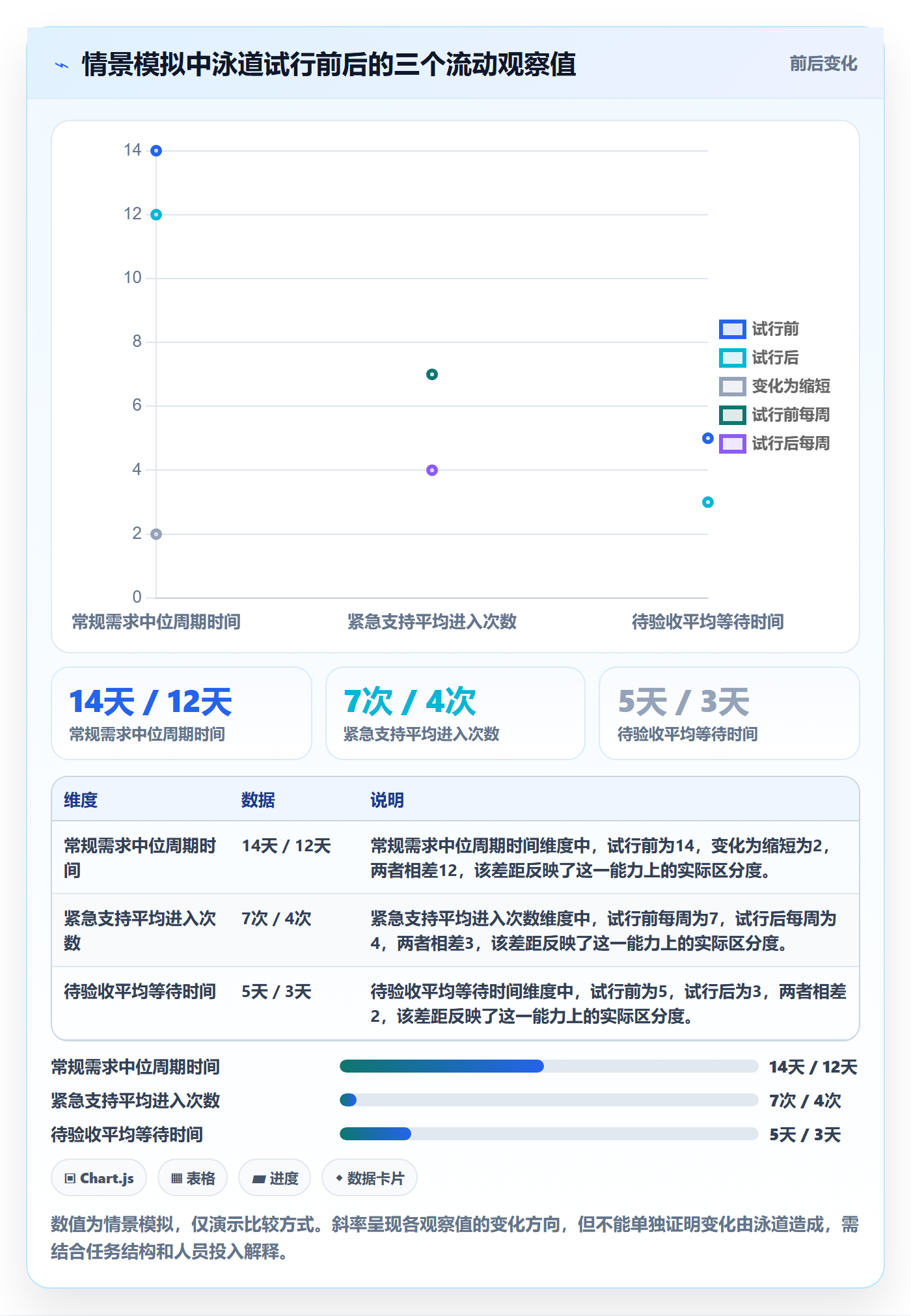
Task: Toggle the 试行前 legend swatch
Action: (732, 329)
